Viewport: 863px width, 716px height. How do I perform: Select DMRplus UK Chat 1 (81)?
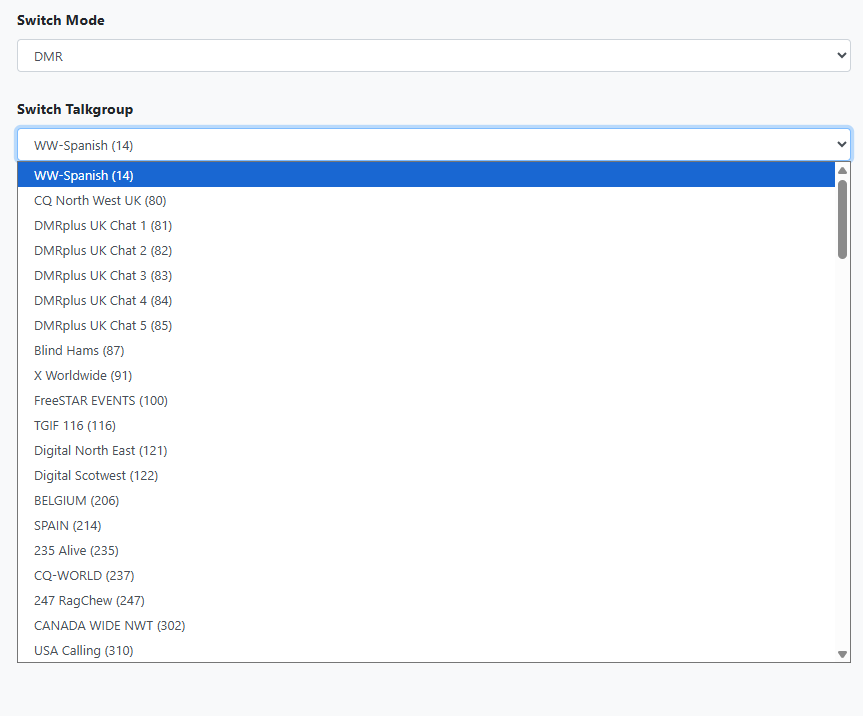coord(426,226)
